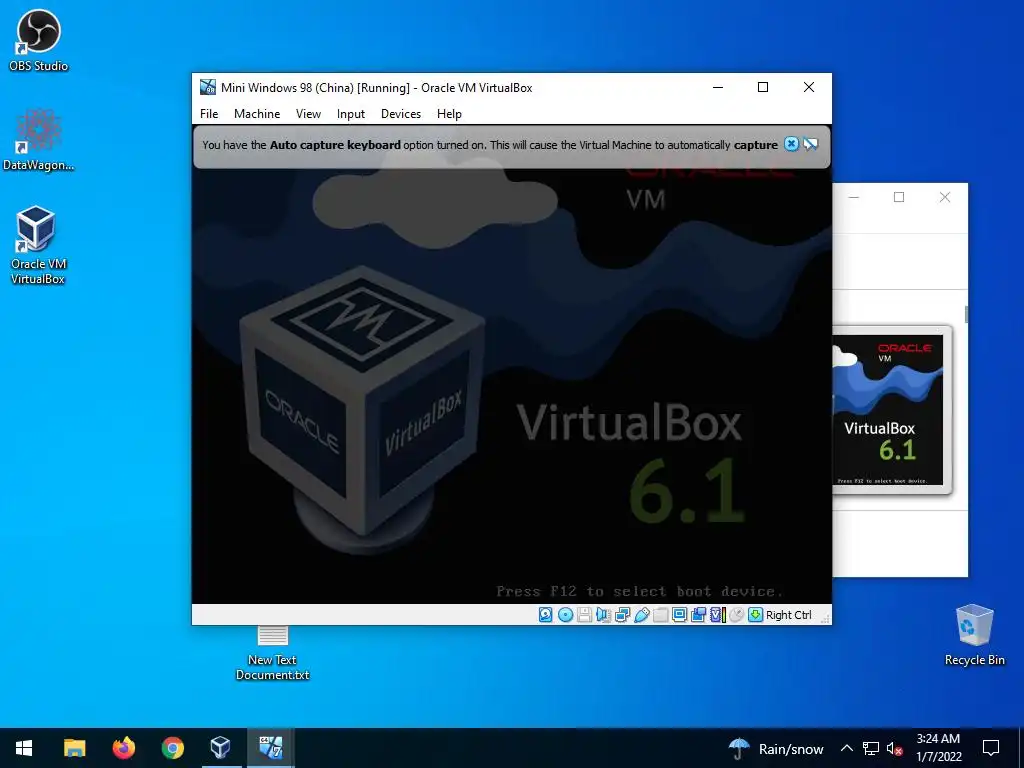
Task: Maximize the background VirtualBox Manager window
Action: click(899, 197)
